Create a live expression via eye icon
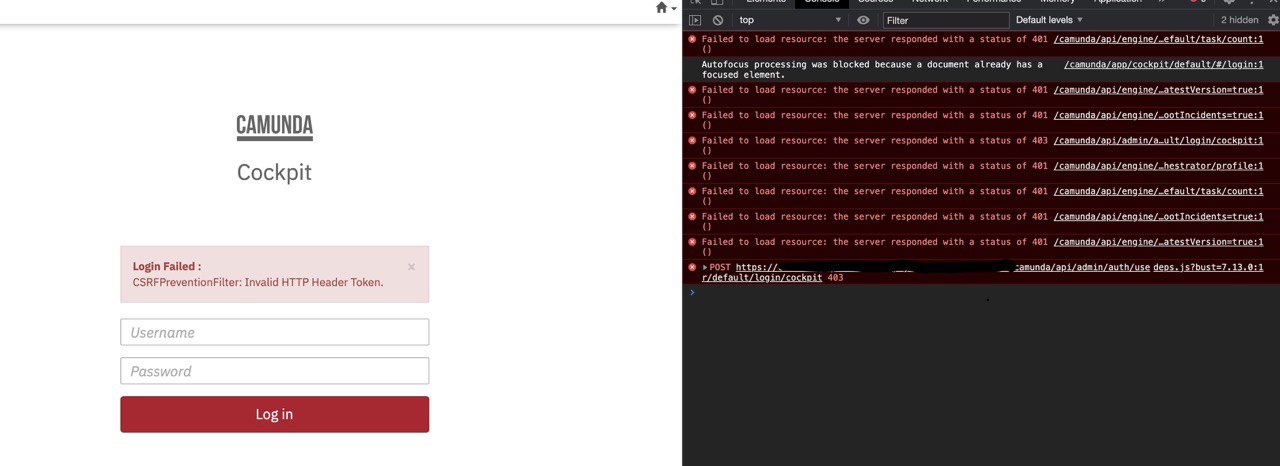The image size is (1280, 466). click(864, 20)
